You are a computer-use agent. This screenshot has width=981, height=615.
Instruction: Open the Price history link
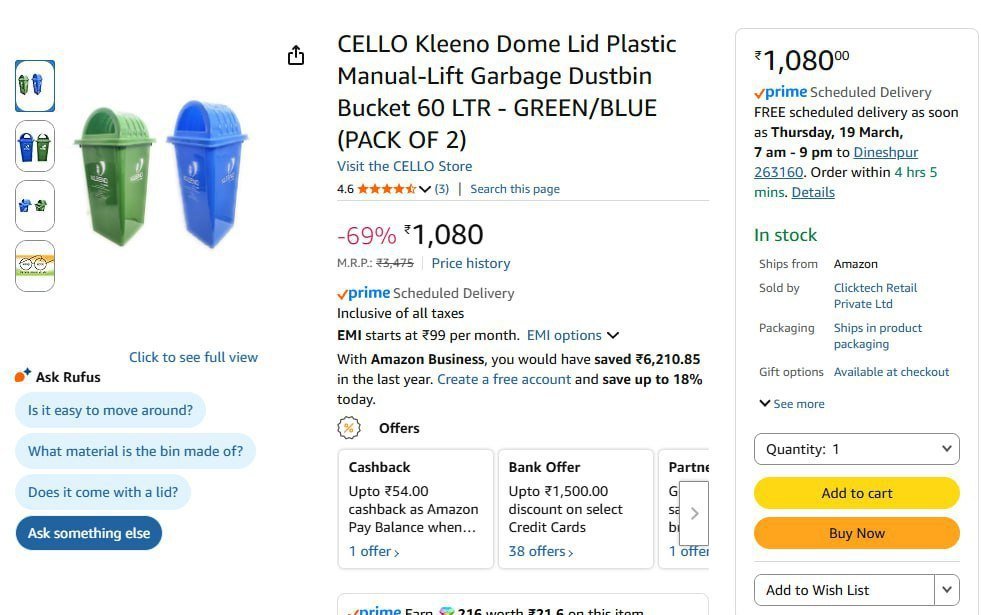pyautogui.click(x=471, y=263)
